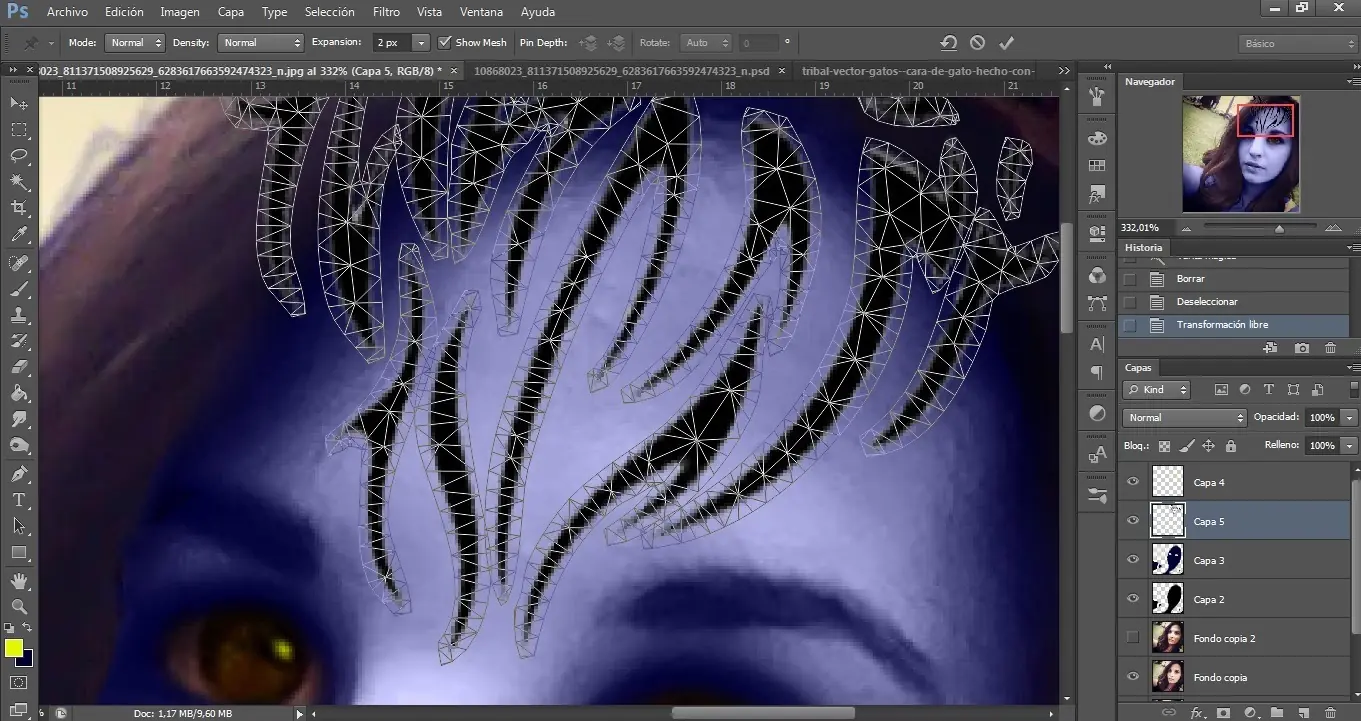Select the Healing Brush tool
Image resolution: width=1361 pixels, height=721 pixels.
coord(19,263)
